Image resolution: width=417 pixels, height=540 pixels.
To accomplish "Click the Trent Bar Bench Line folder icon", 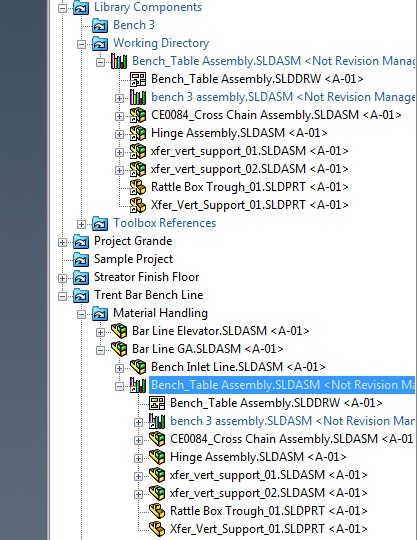I will [x=81, y=295].
